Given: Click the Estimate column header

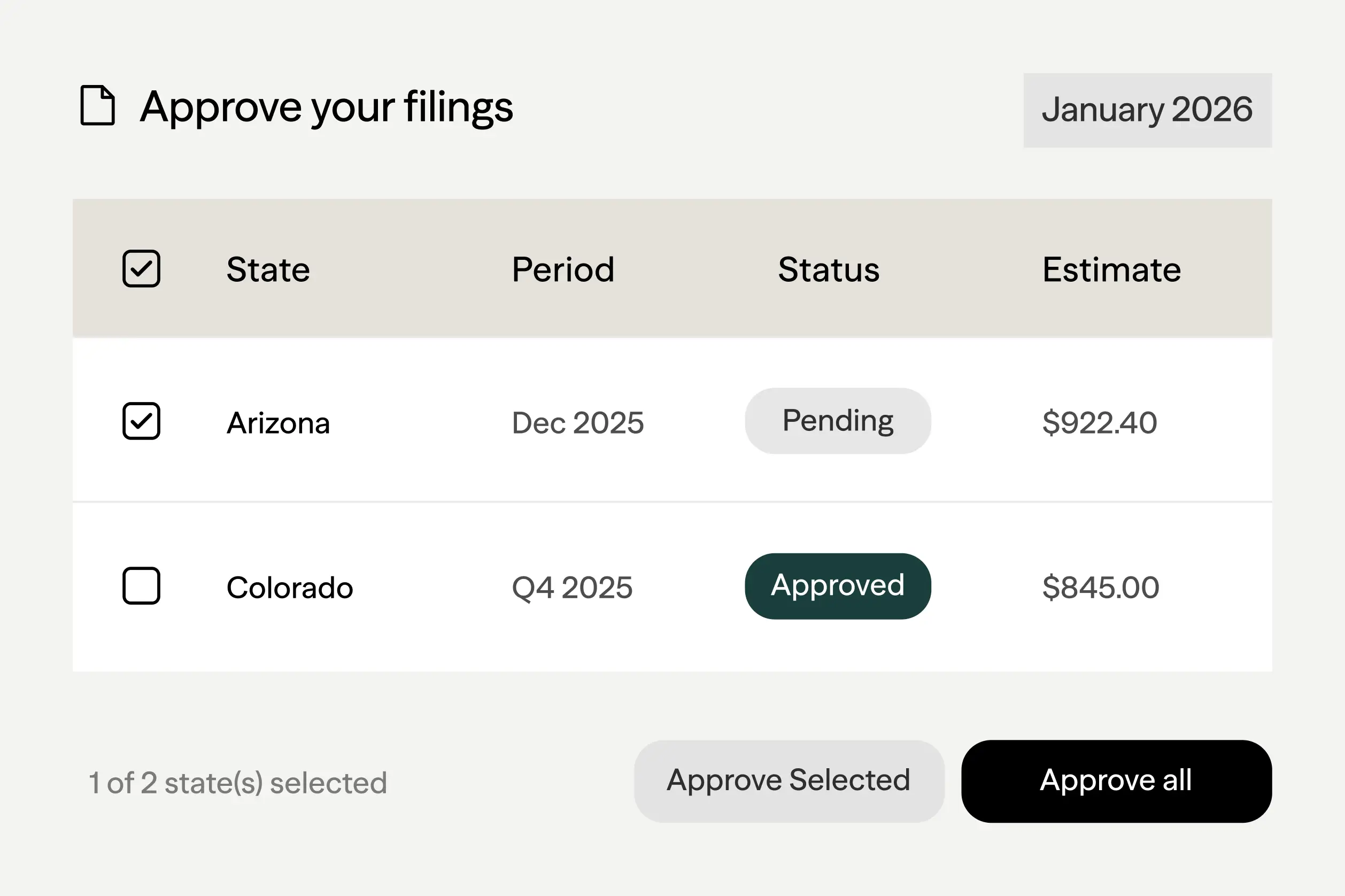Looking at the screenshot, I should point(1111,269).
